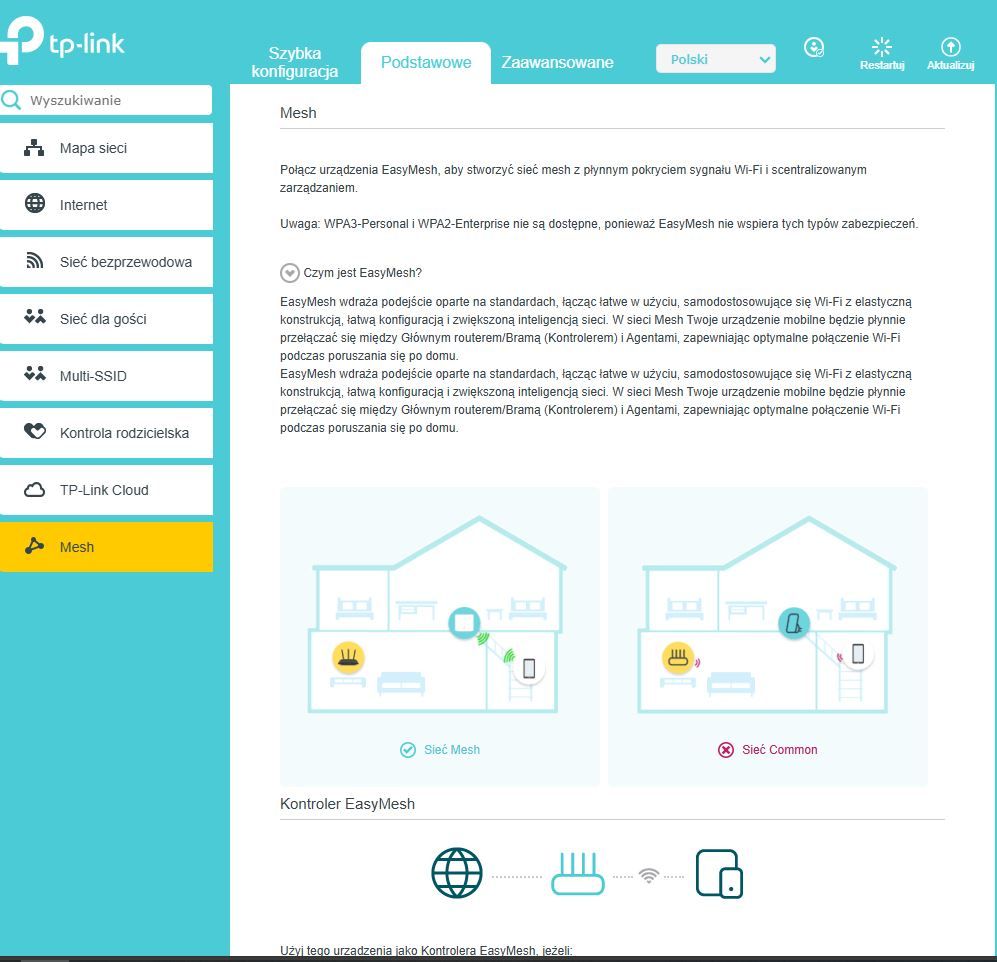997x962 pixels.
Task: Click the Internet globe sidebar icon
Action: pyautogui.click(x=35, y=203)
